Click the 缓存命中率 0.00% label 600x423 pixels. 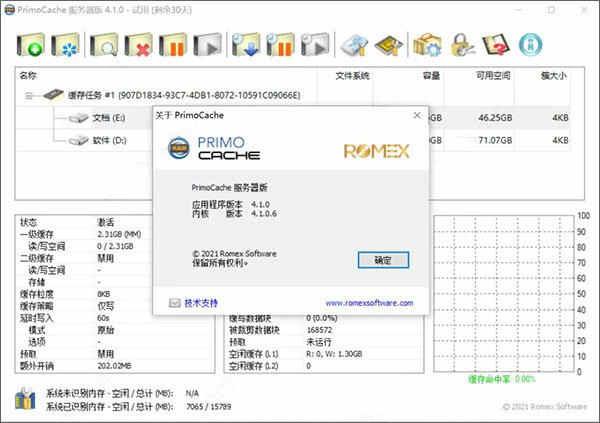502,379
